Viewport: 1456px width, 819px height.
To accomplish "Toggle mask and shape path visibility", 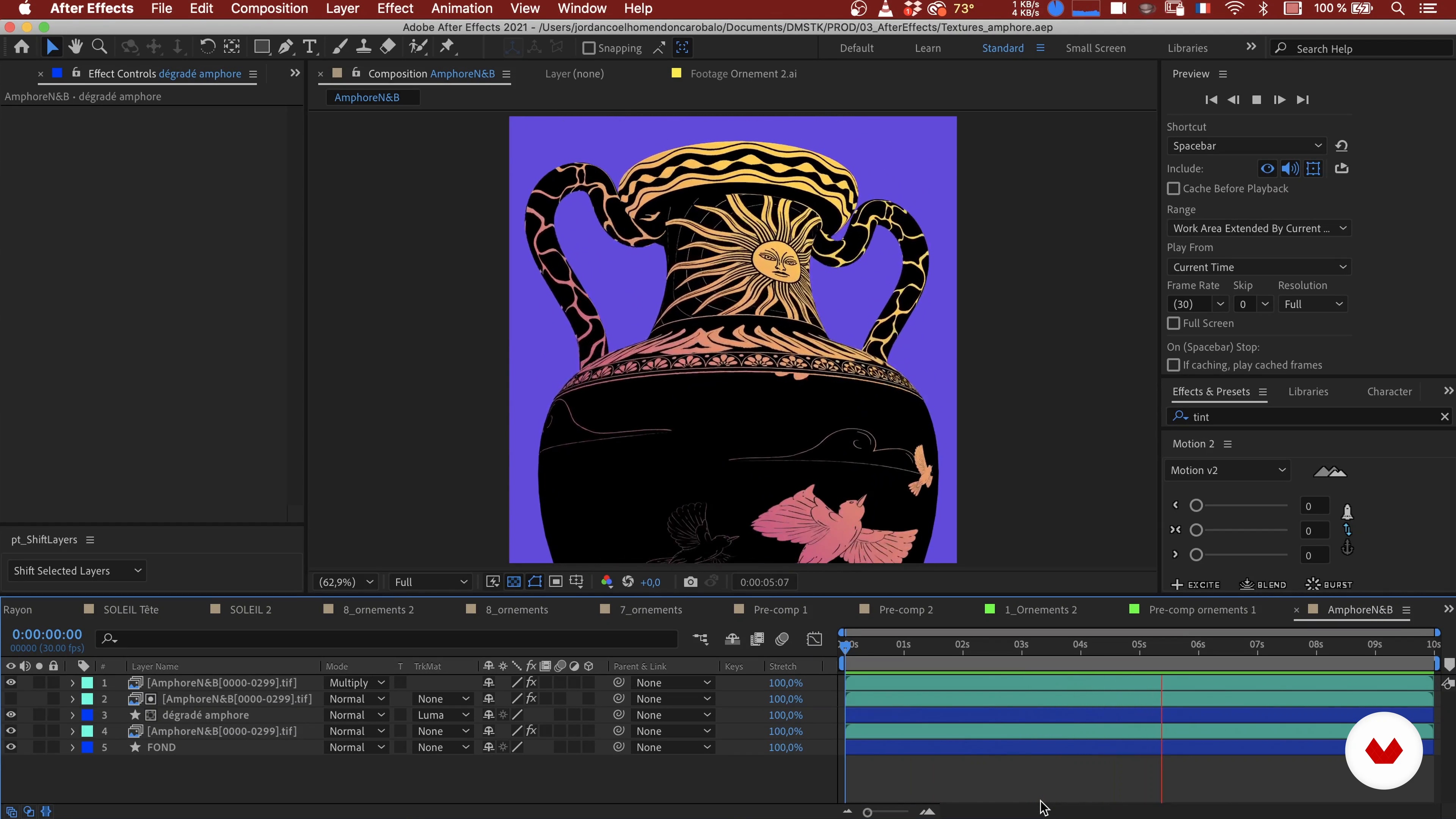I will click(x=535, y=582).
